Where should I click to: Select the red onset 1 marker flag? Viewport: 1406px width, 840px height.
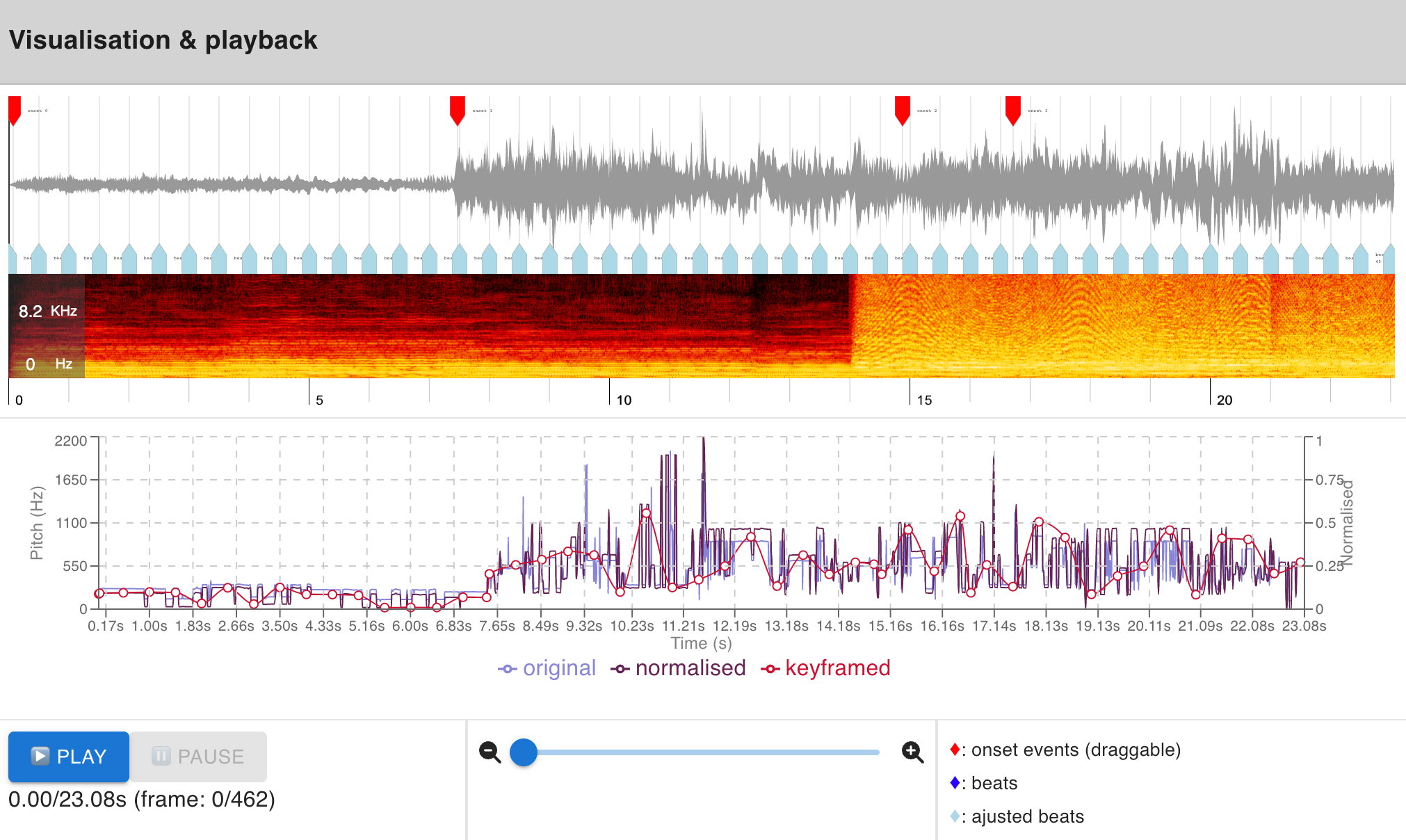click(x=457, y=108)
